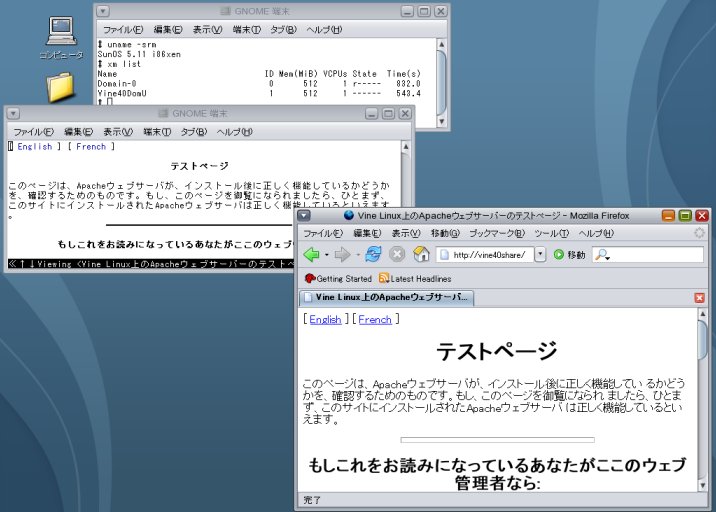Click the search engine magnifier icon

(602, 254)
